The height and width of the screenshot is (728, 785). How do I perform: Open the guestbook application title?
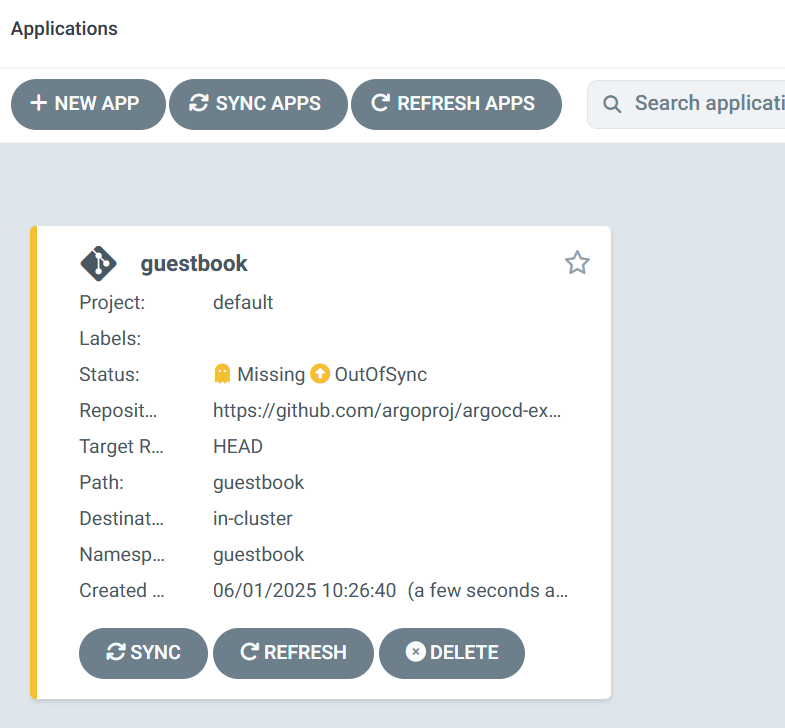[x=194, y=263]
